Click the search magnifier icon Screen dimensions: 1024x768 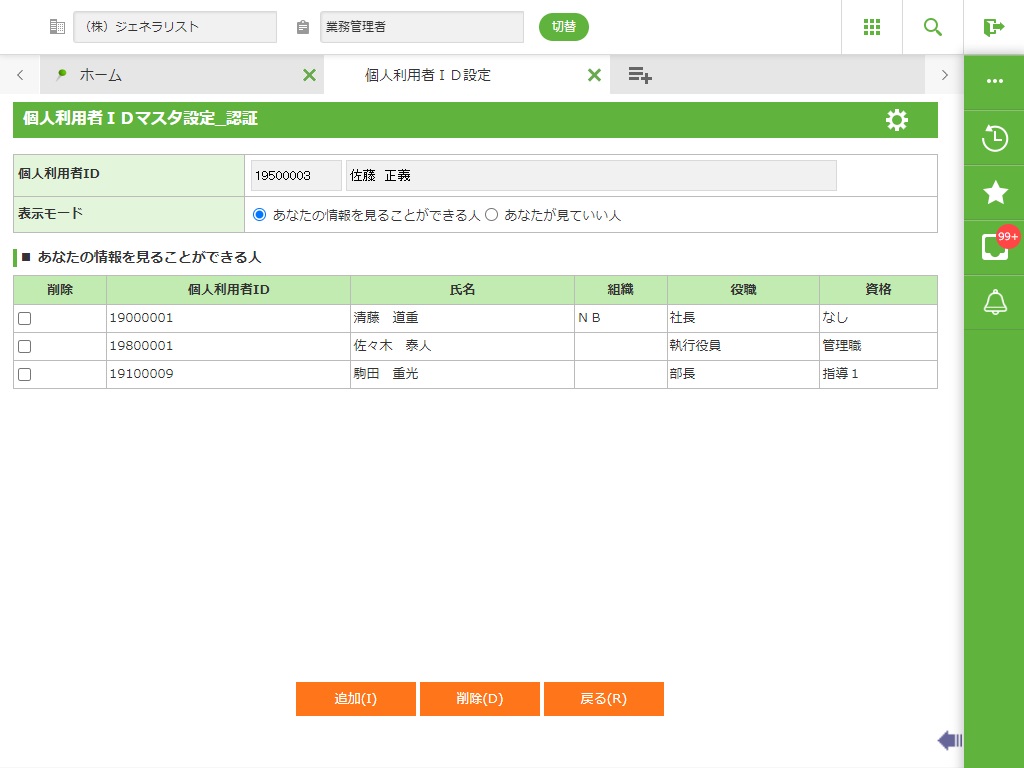[x=932, y=27]
